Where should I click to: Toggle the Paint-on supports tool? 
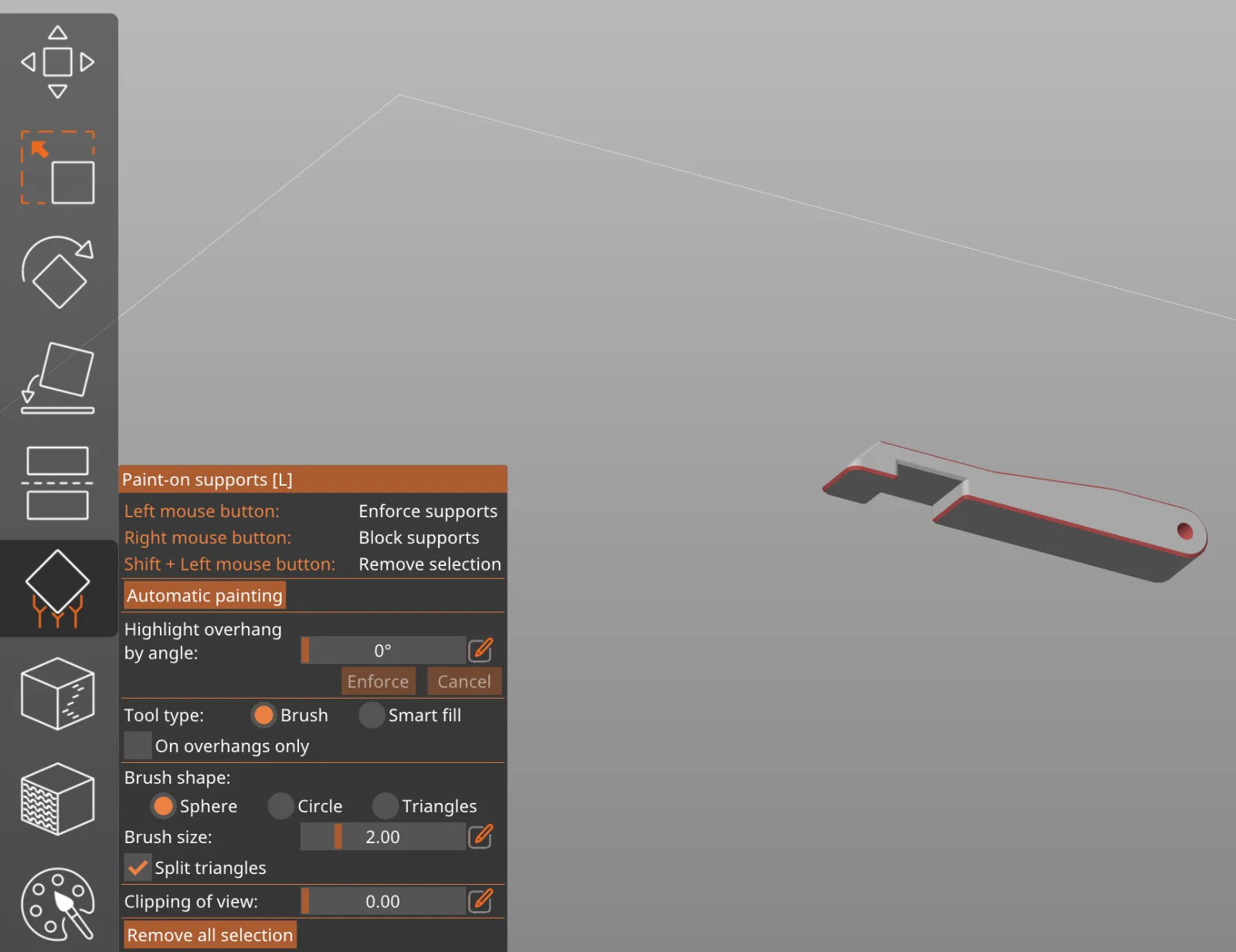[x=58, y=588]
